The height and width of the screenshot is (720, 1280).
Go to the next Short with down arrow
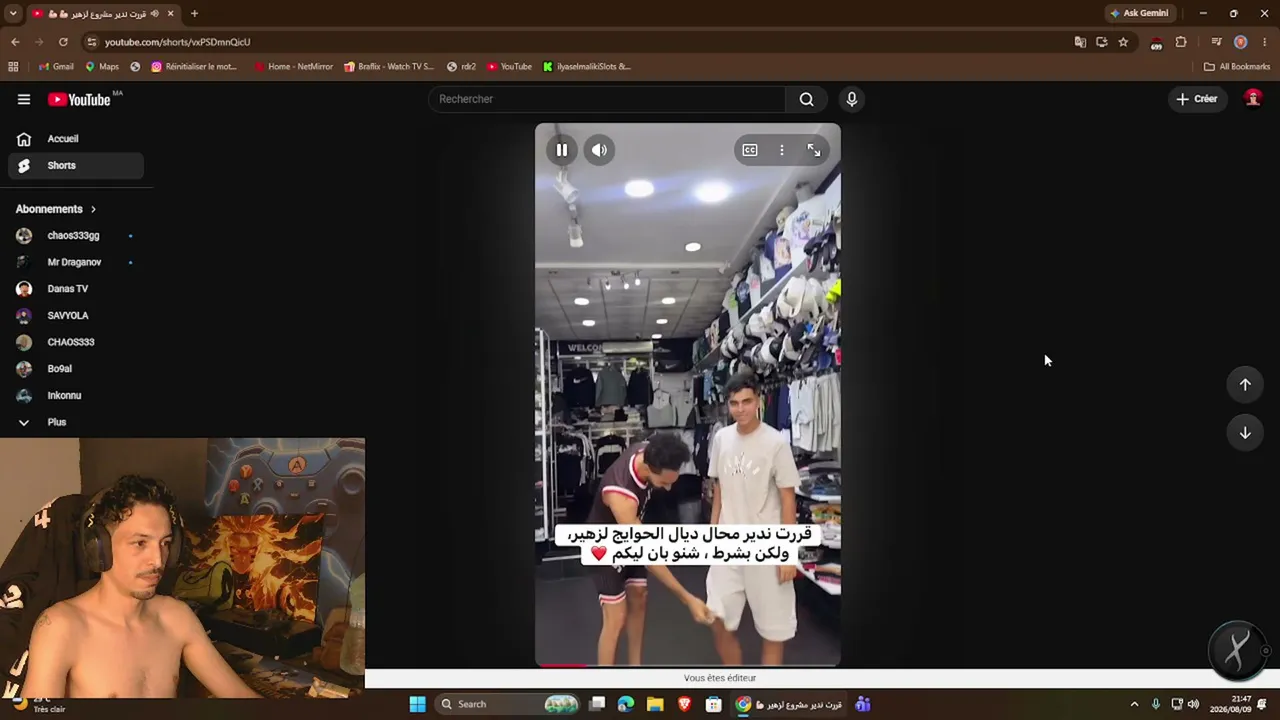click(1245, 432)
